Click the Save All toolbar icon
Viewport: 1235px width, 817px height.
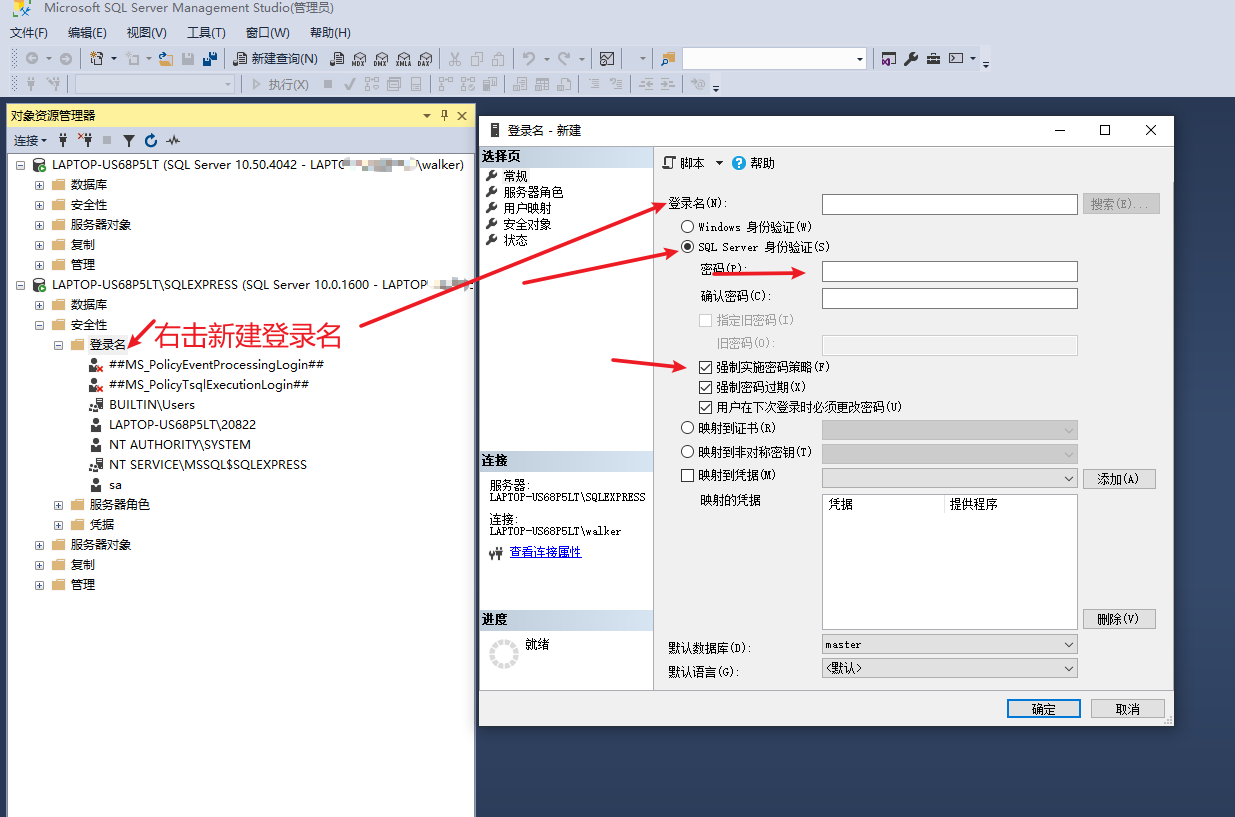click(x=210, y=59)
